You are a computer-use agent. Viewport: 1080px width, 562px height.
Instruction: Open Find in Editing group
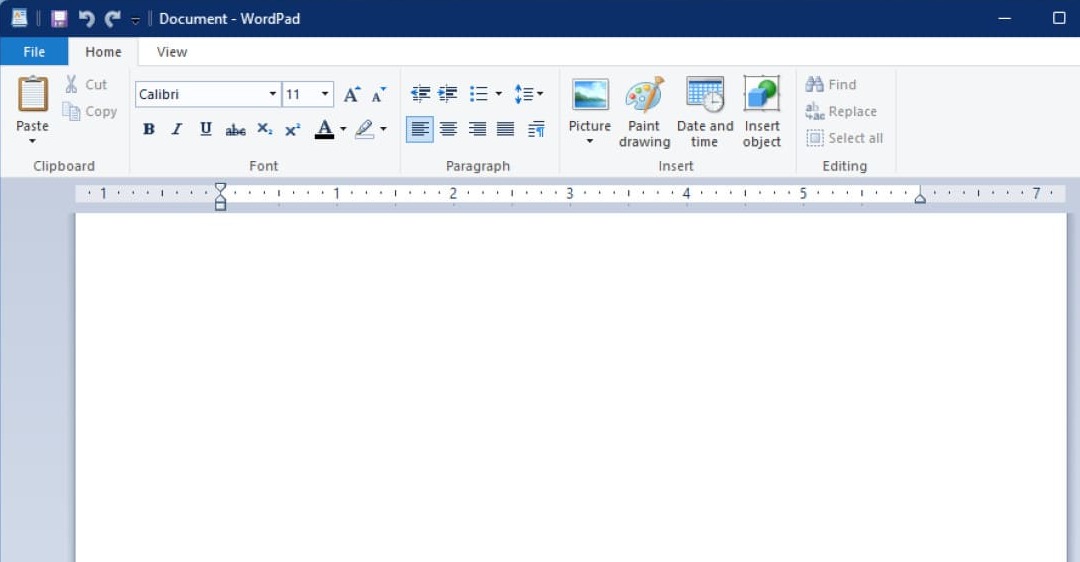click(x=831, y=84)
